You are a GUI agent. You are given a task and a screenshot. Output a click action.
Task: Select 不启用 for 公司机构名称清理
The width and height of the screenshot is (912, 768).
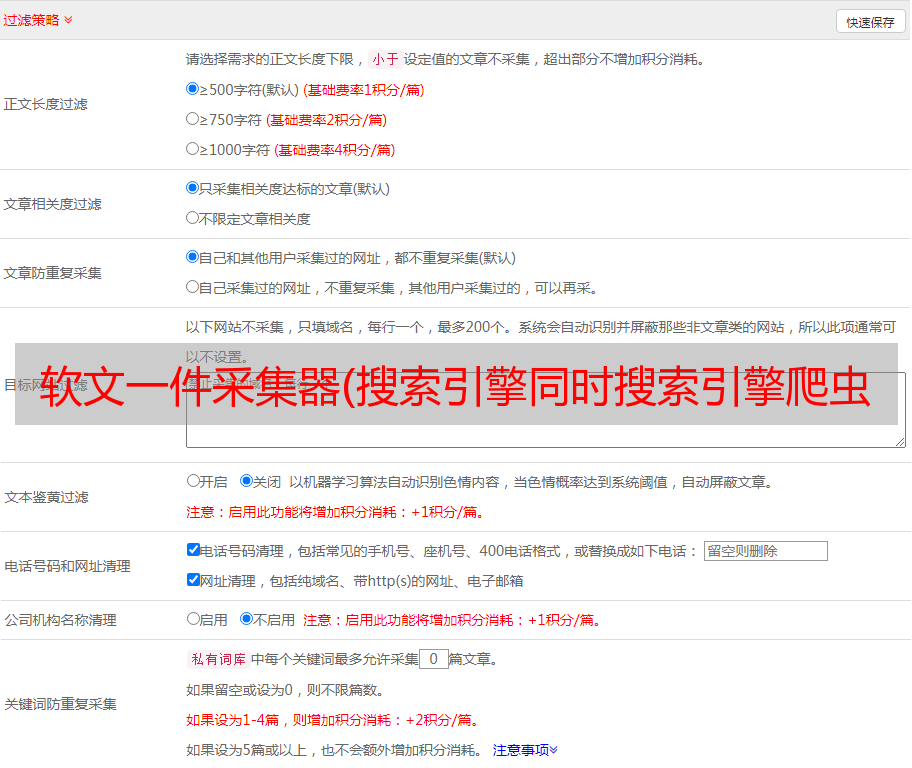247,619
